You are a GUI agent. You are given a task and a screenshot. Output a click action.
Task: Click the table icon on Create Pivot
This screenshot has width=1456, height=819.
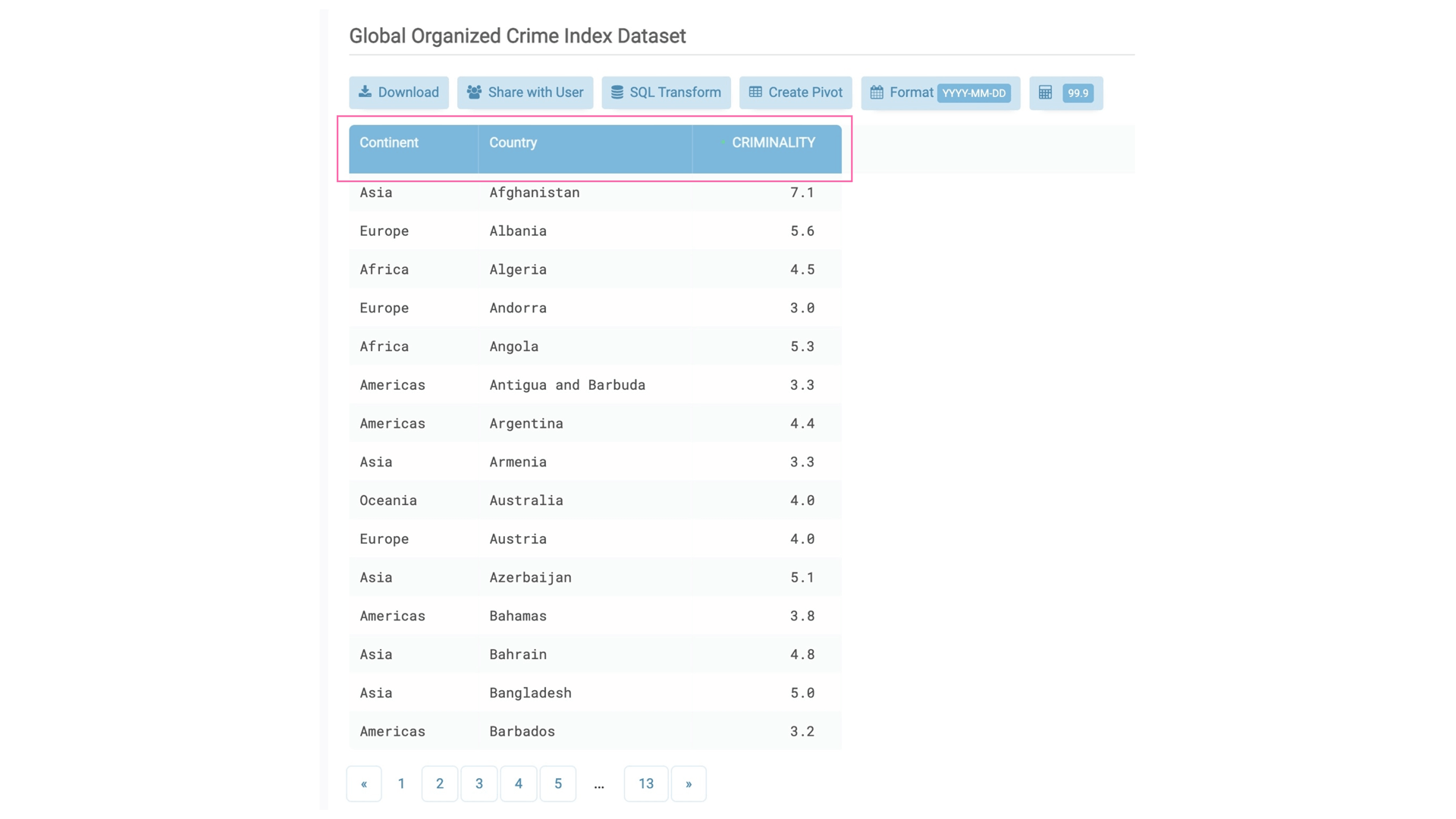[x=755, y=92]
